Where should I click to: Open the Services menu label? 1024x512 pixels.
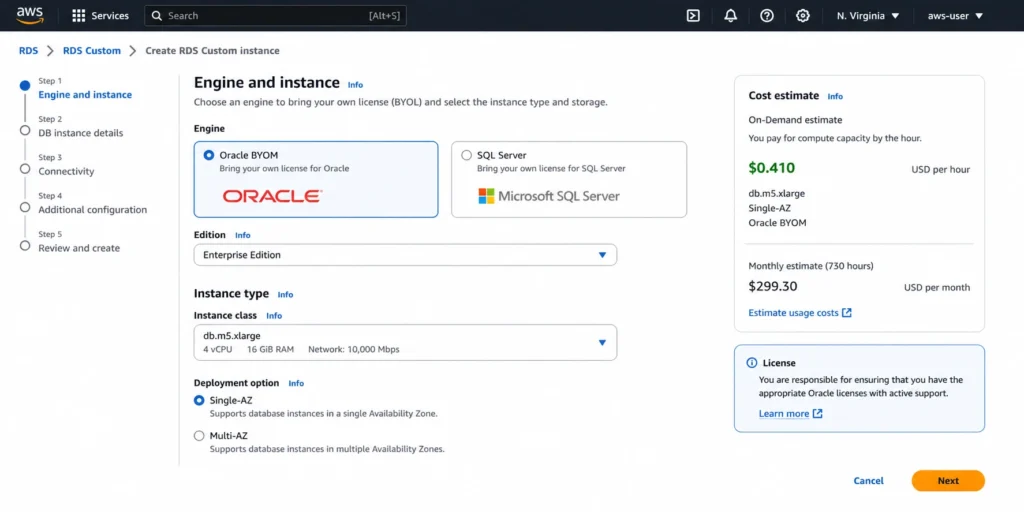pos(110,16)
